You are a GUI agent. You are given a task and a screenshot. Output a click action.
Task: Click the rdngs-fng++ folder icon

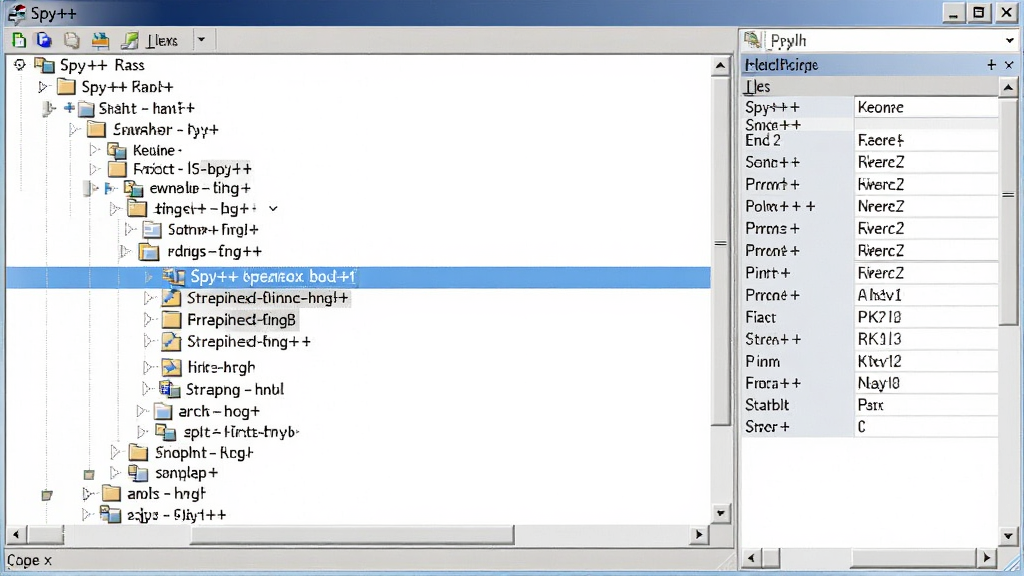pos(149,251)
